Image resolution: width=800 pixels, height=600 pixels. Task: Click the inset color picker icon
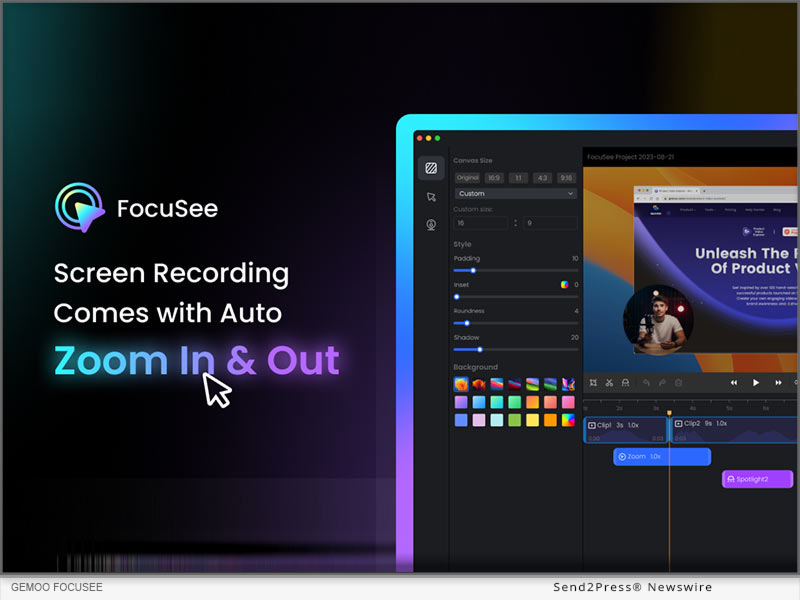[x=565, y=285]
